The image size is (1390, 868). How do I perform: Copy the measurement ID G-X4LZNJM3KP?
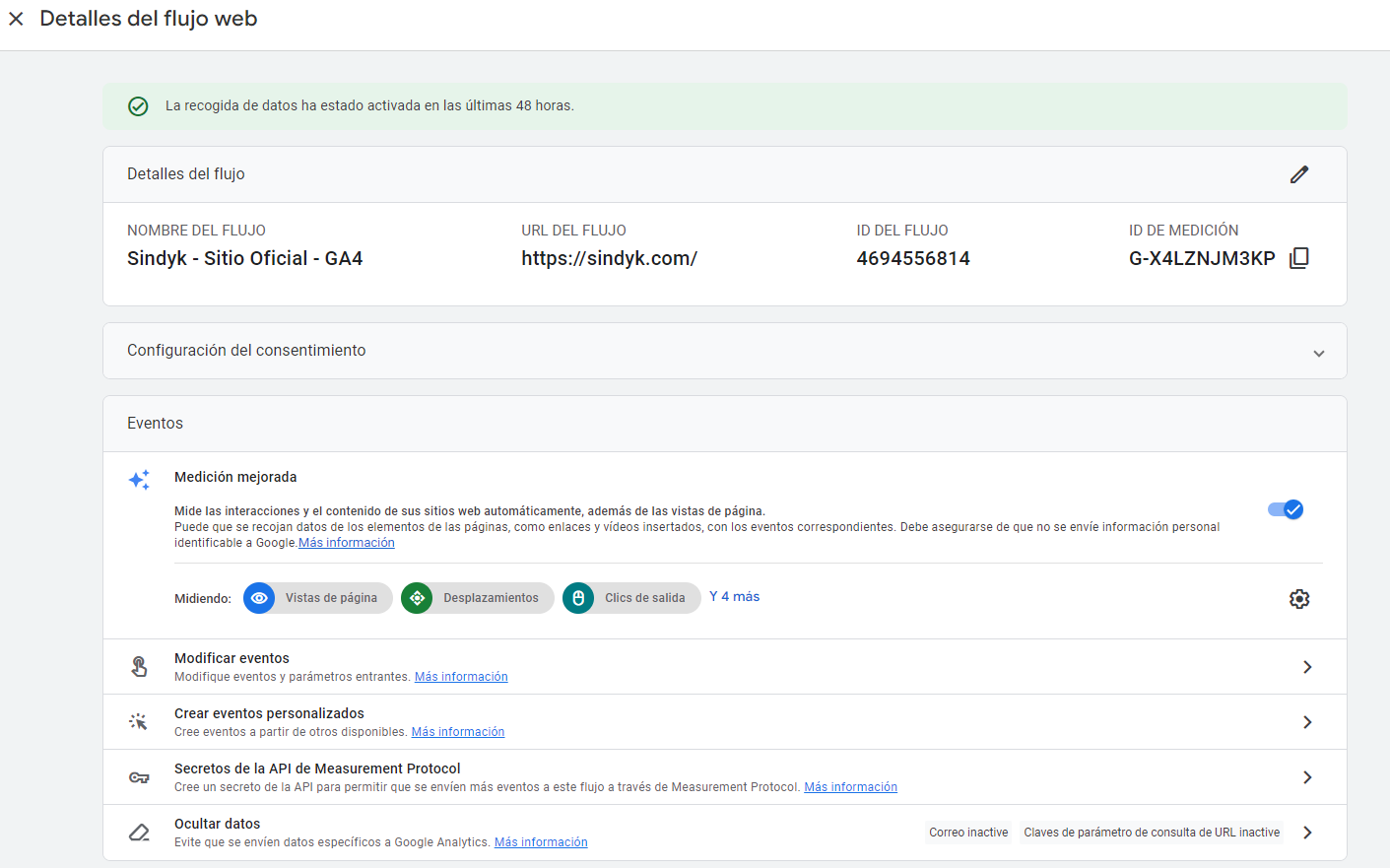(x=1299, y=258)
